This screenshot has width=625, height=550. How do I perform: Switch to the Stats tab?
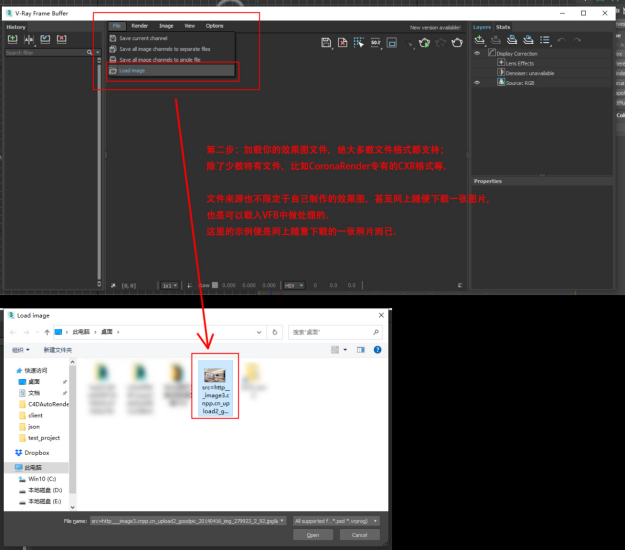(x=503, y=27)
